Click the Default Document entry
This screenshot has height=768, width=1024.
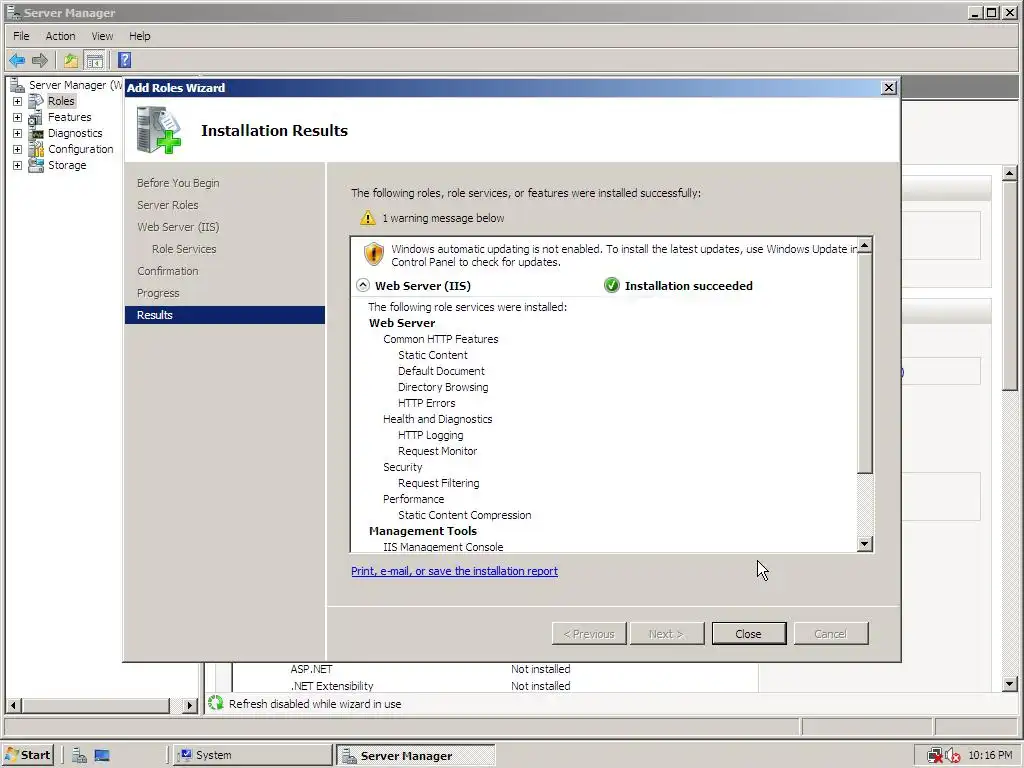pyautogui.click(x=441, y=371)
